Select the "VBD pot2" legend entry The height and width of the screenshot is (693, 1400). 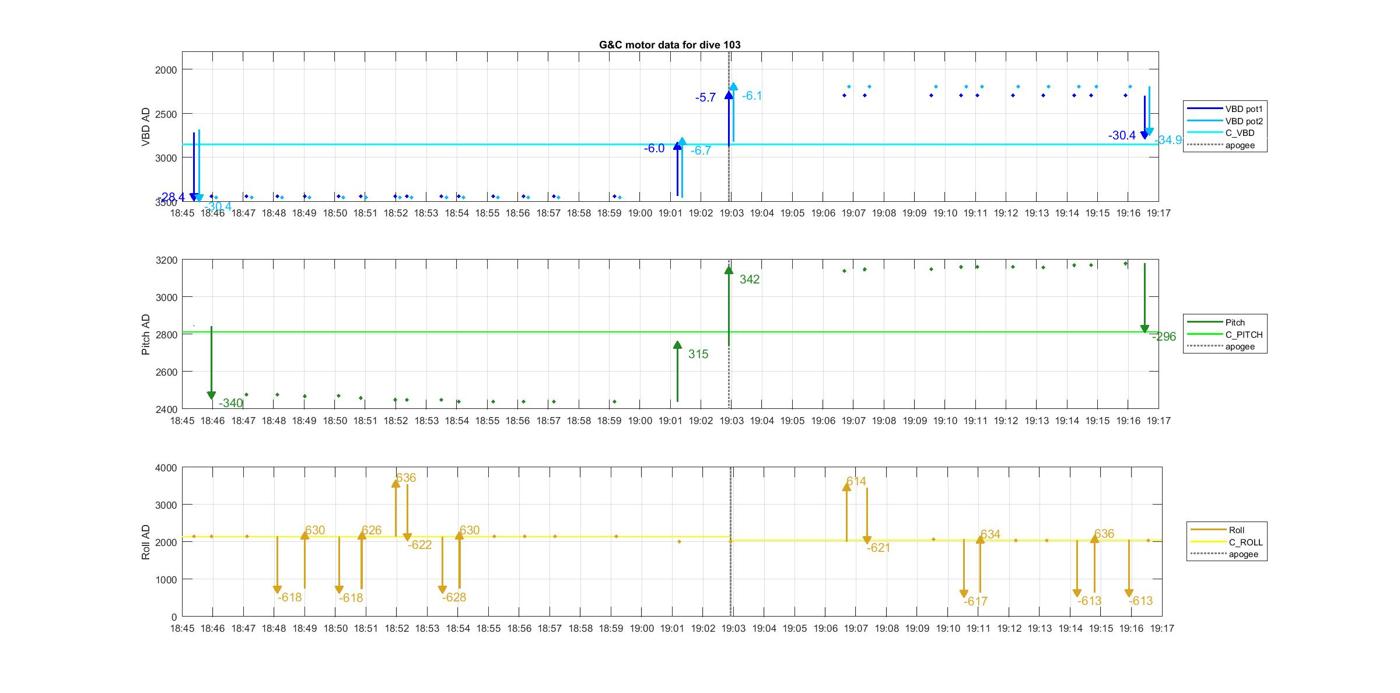(1223, 121)
